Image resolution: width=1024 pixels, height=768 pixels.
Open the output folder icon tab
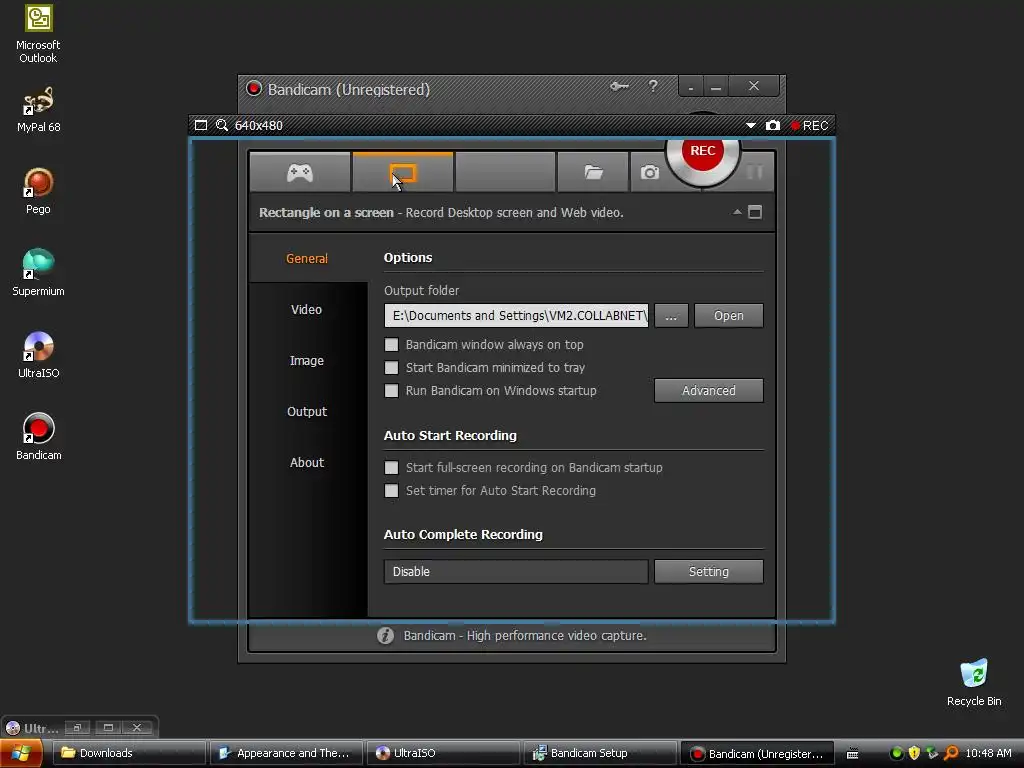click(593, 172)
